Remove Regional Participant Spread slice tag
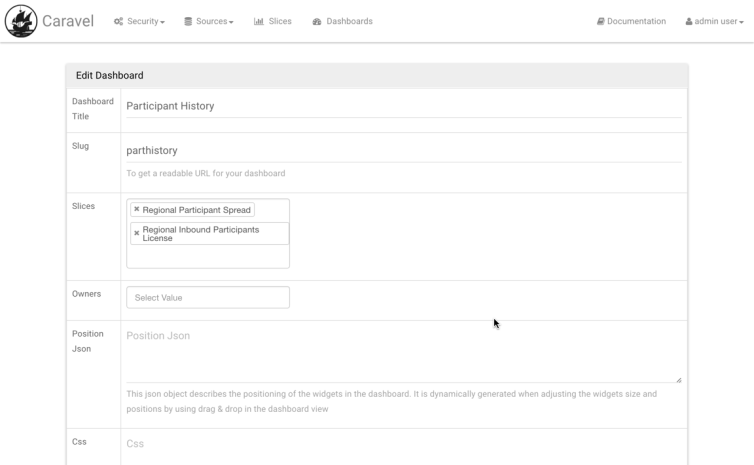 (x=137, y=210)
